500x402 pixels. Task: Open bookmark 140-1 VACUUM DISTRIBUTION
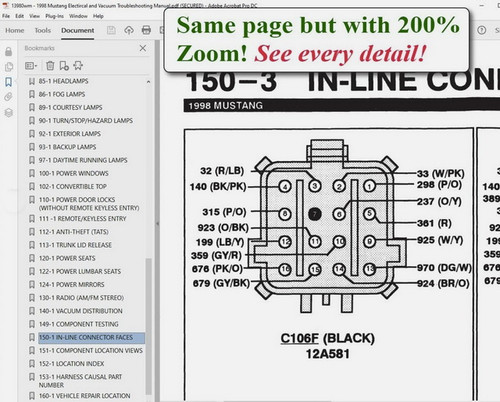click(x=81, y=311)
